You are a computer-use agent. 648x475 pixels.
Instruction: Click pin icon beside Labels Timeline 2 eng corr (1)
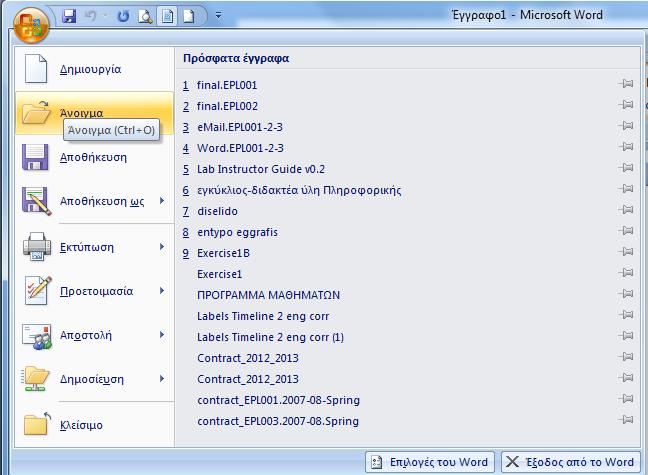[x=626, y=336]
